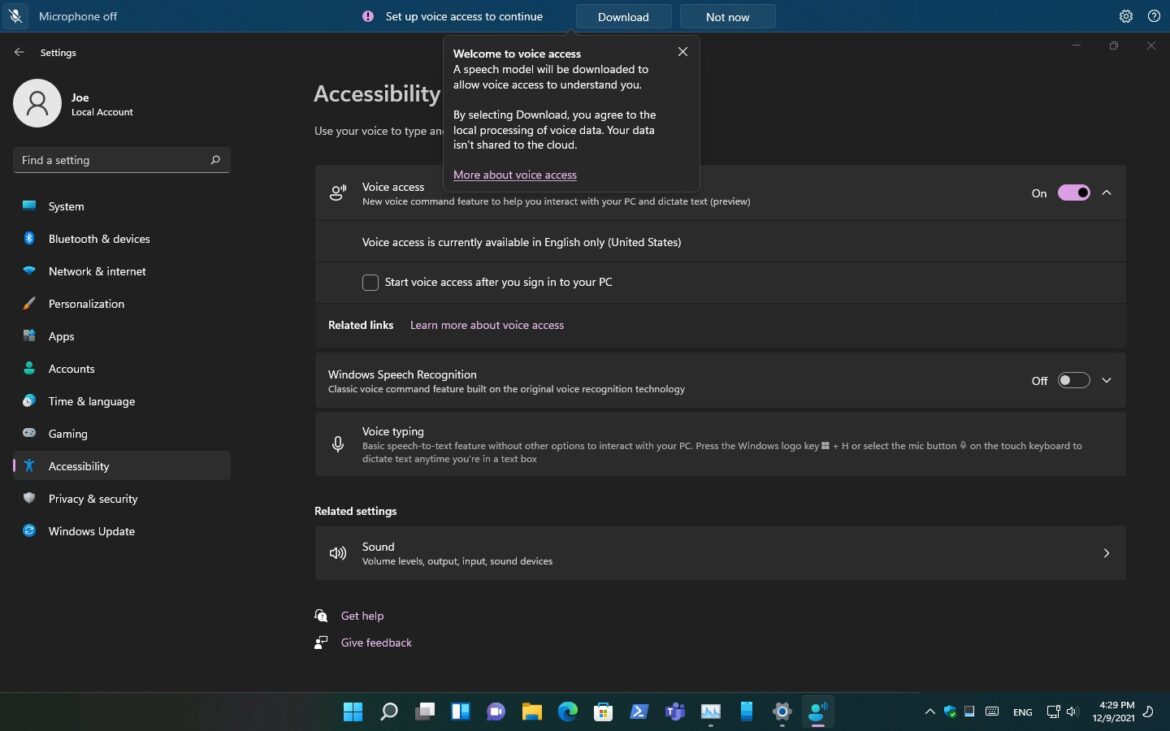Launch Microsoft Edge from the taskbar
The height and width of the screenshot is (731, 1170).
[x=567, y=711]
